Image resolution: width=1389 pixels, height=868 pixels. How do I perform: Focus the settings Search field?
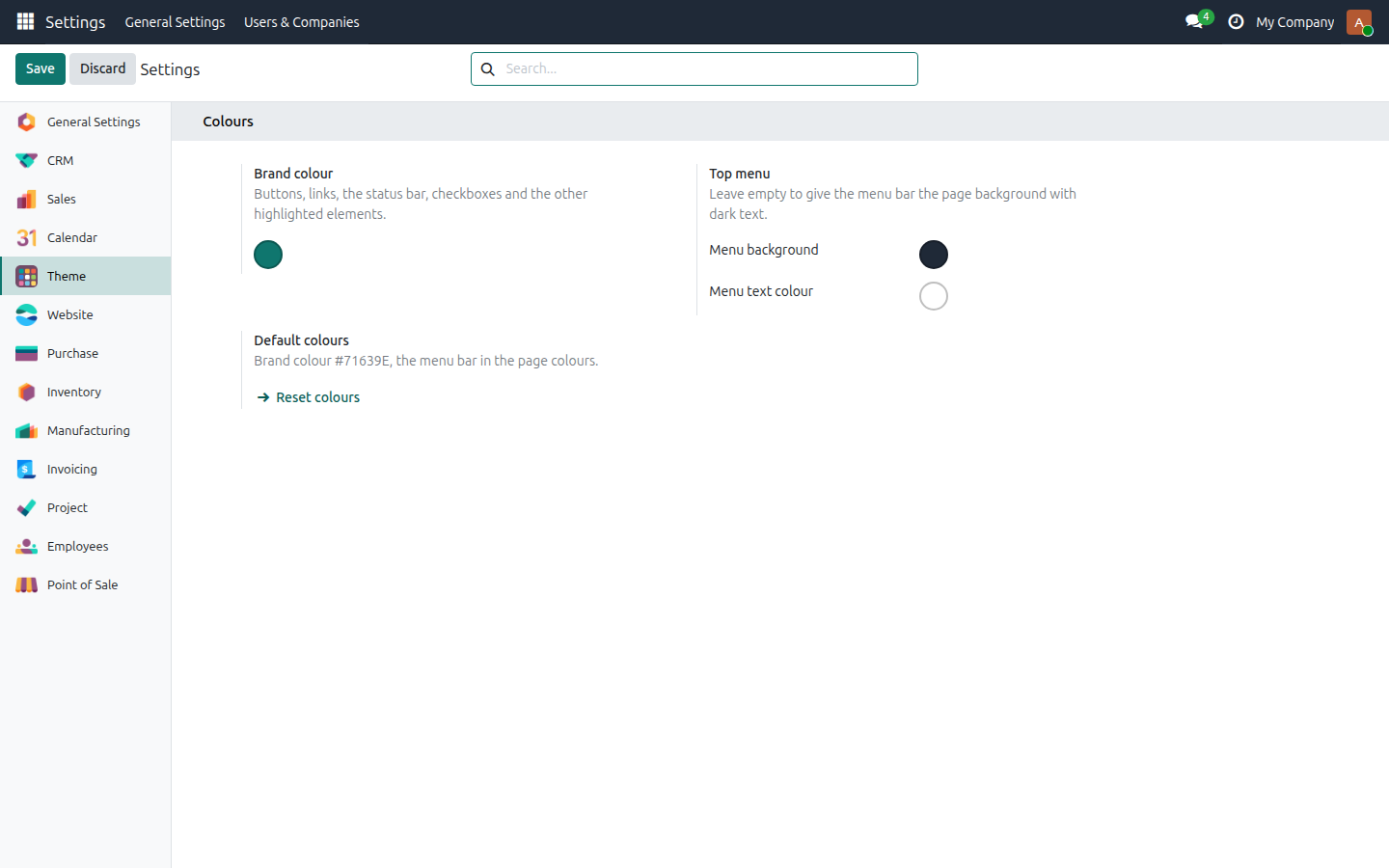[694, 68]
